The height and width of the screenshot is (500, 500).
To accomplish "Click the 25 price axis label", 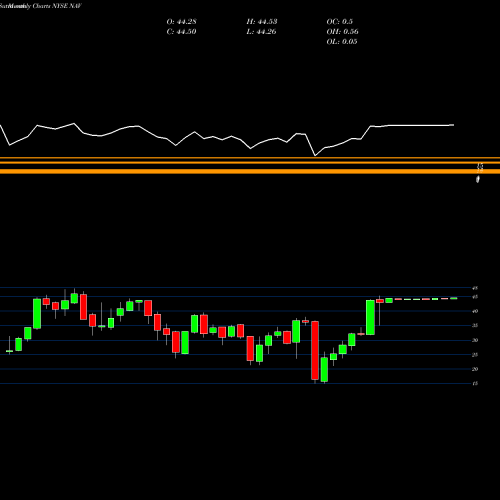I will click(x=475, y=355).
